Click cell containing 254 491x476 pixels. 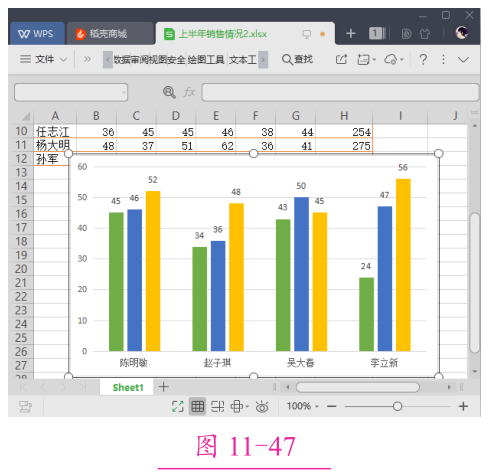344,132
